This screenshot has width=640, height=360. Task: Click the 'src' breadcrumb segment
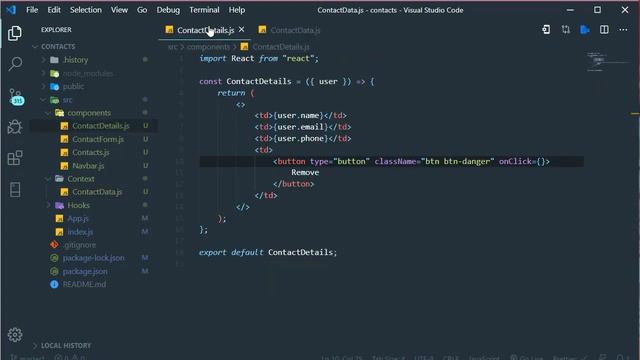173,47
